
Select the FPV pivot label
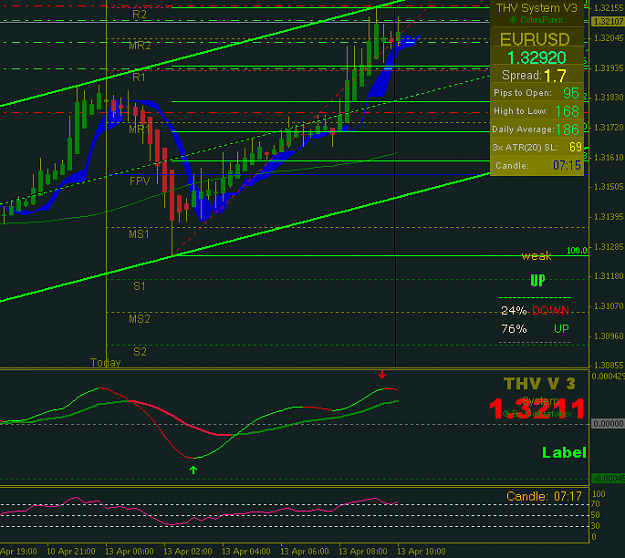[140, 181]
